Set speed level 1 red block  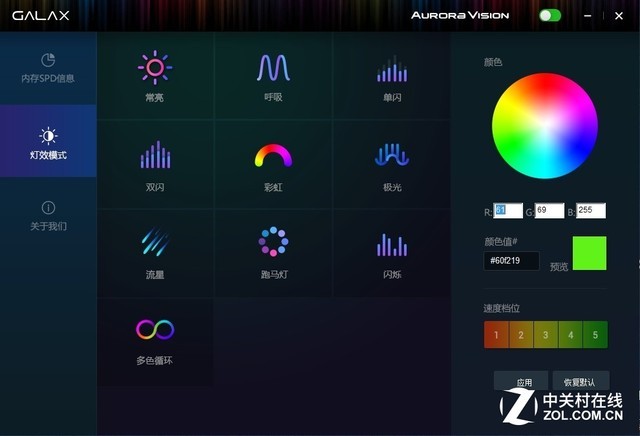click(x=496, y=334)
